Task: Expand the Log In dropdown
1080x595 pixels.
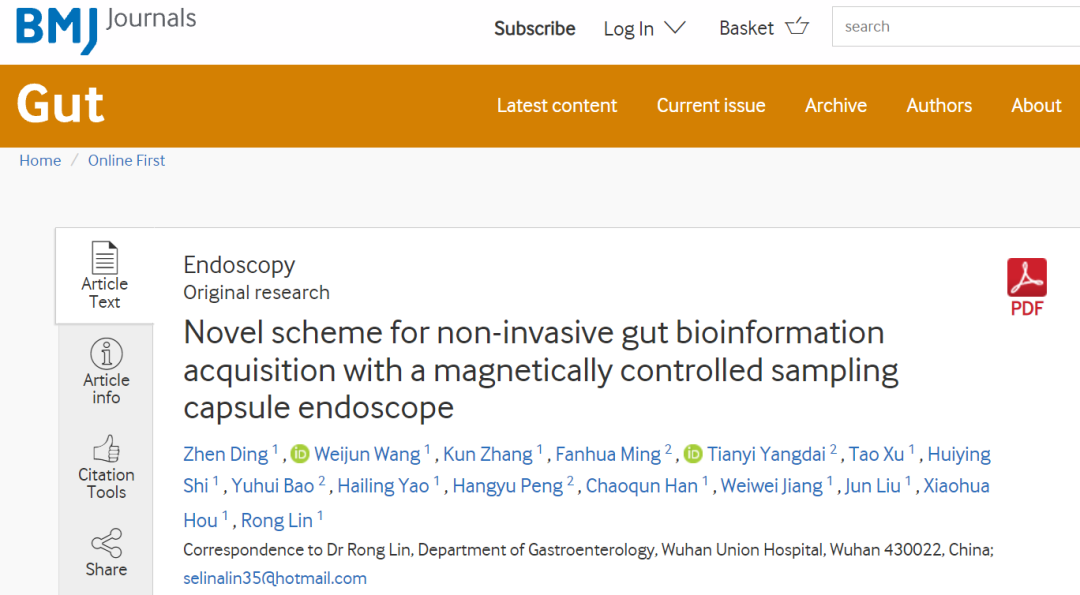Action: coord(644,28)
